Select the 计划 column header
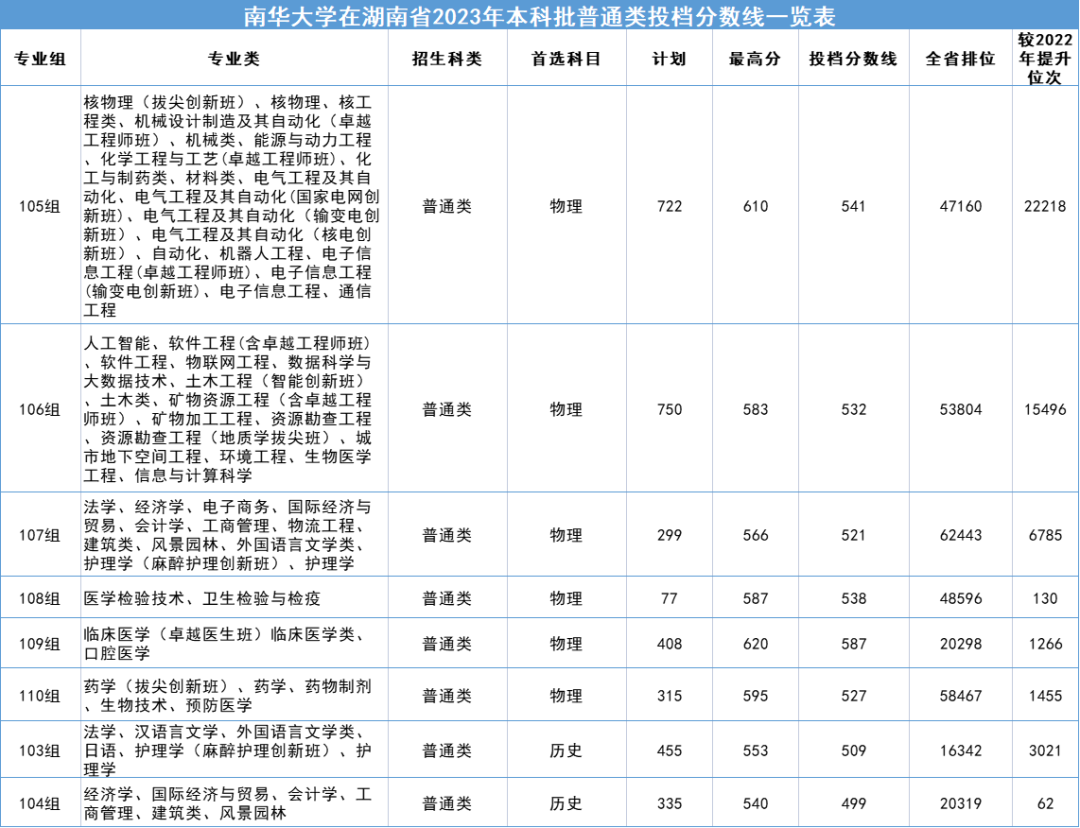This screenshot has height=828, width=1080. click(x=668, y=59)
